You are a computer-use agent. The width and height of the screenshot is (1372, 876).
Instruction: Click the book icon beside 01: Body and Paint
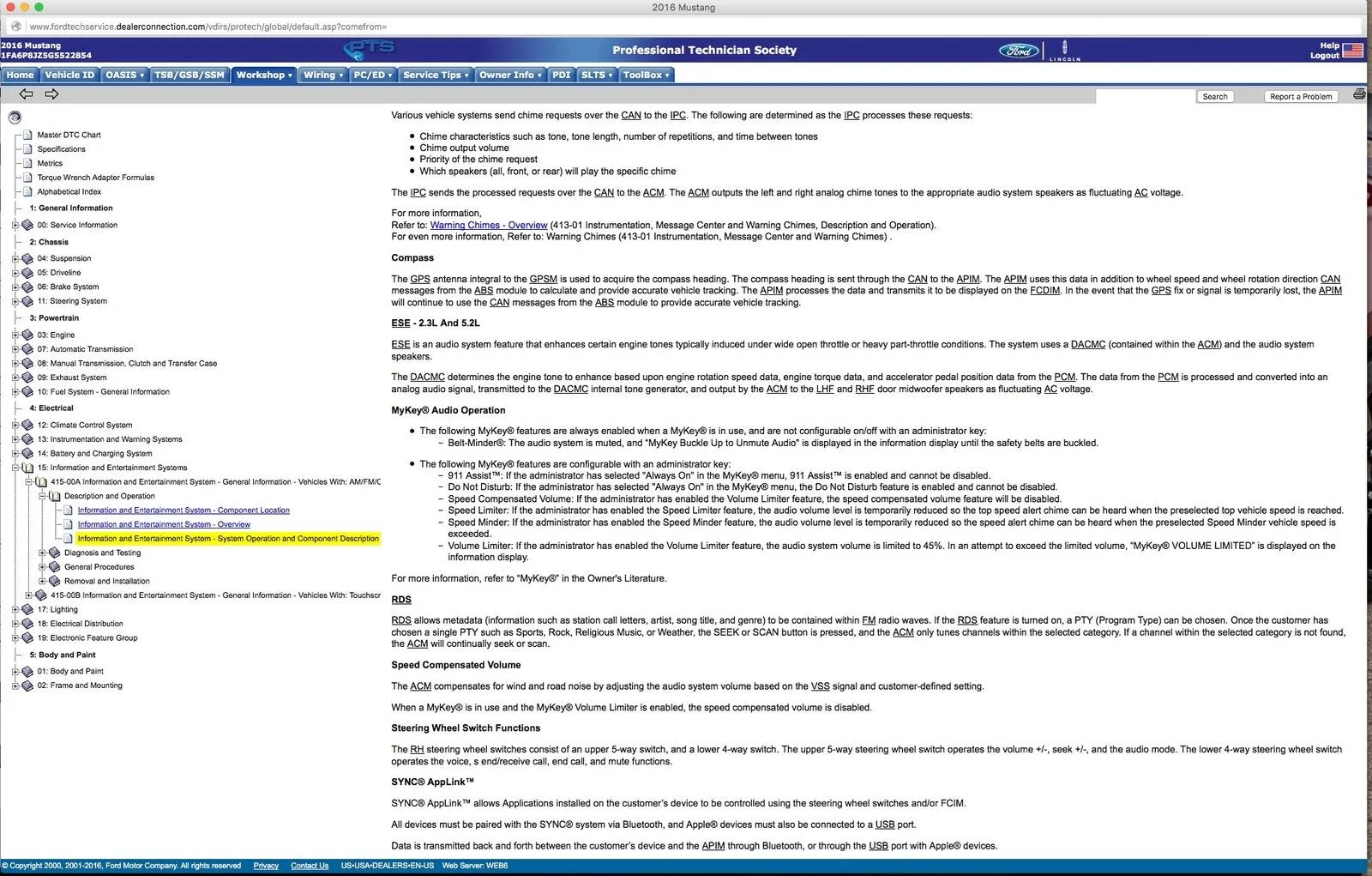coord(27,671)
